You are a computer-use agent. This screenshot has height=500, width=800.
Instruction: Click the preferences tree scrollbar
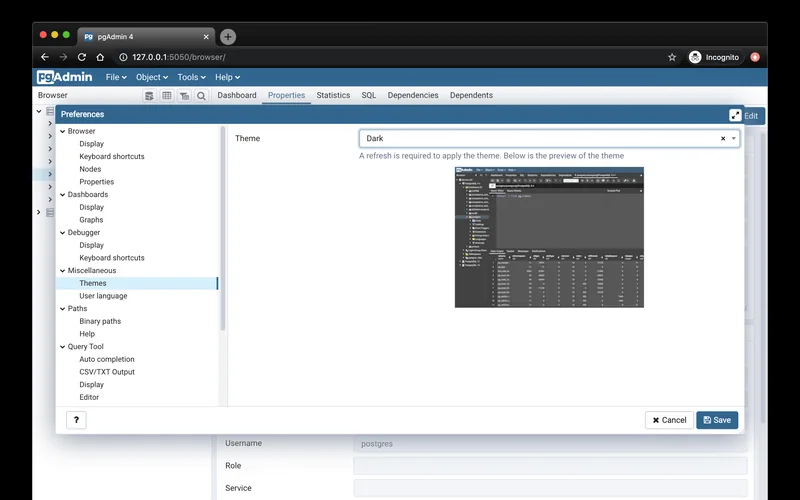point(222,229)
